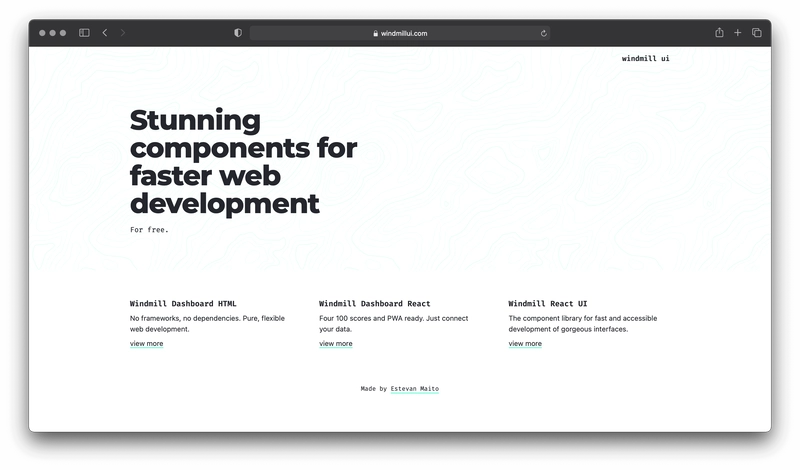Focus the windmillui.com address field
This screenshot has width=800, height=470.
[399, 33]
